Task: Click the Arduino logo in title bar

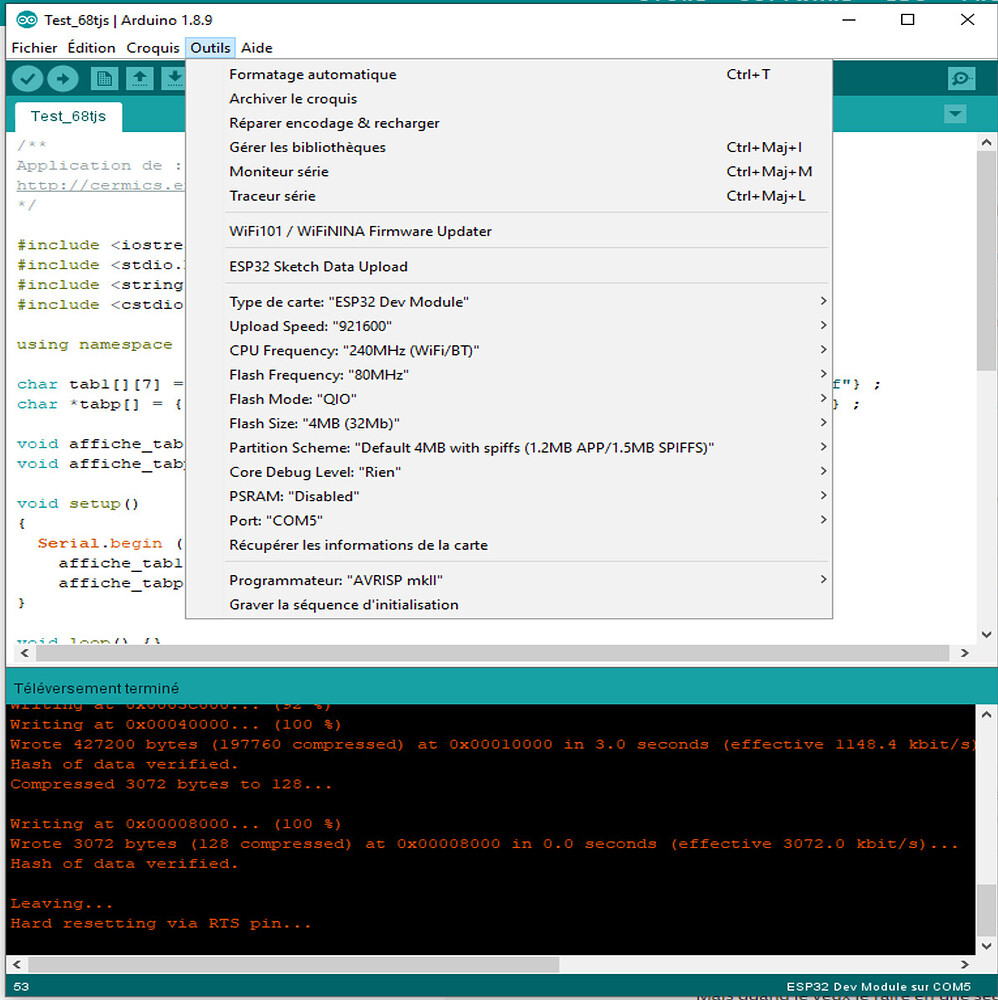Action: (x=27, y=20)
